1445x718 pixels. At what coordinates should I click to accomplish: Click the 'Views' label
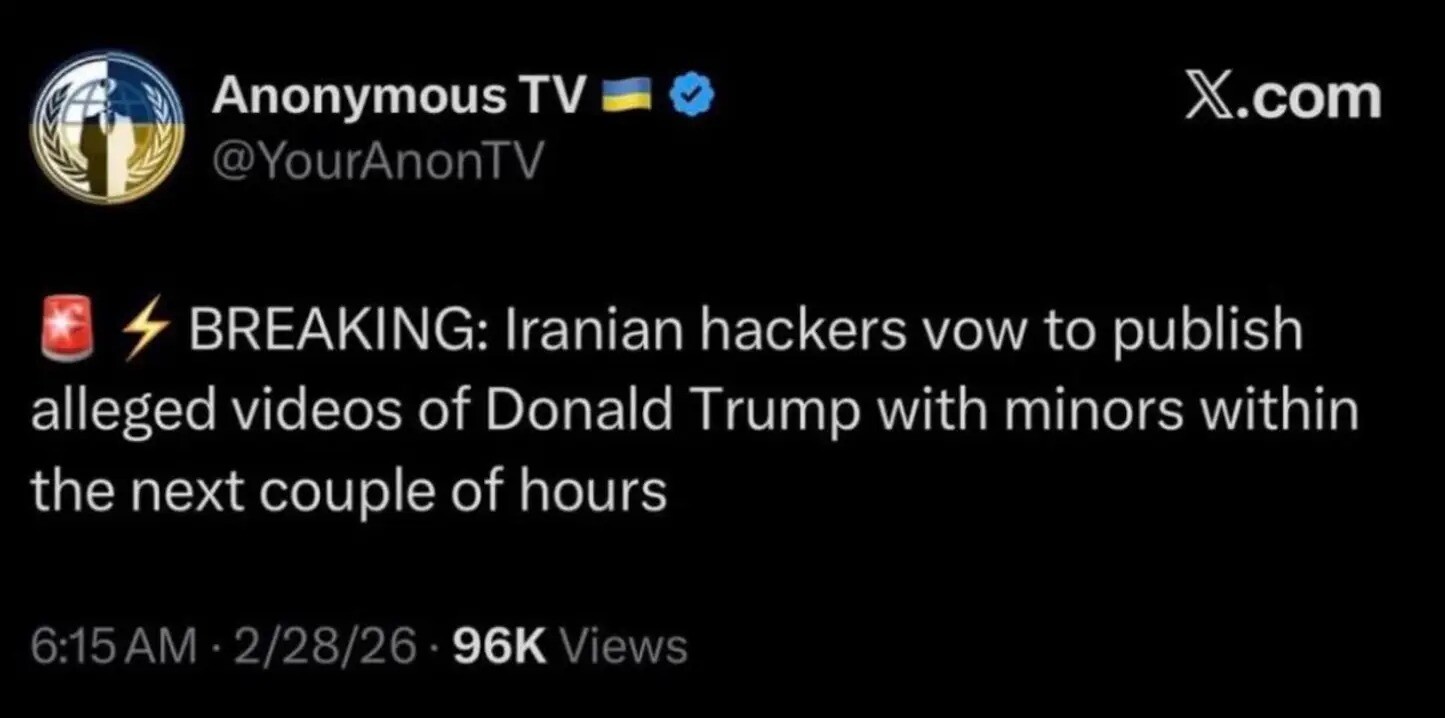pyautogui.click(x=626, y=646)
